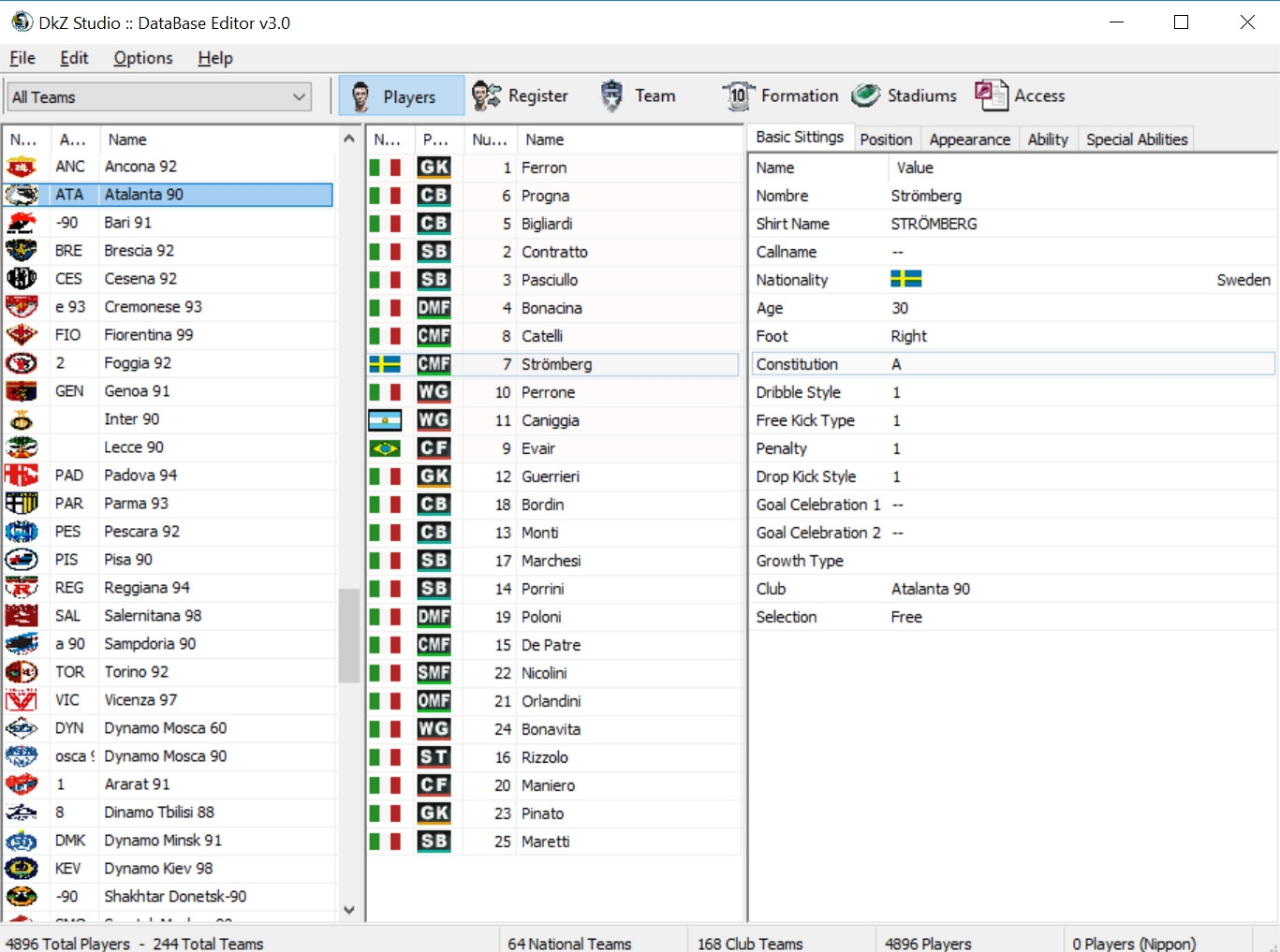Click Evair's Brazil flag icon

point(385,448)
